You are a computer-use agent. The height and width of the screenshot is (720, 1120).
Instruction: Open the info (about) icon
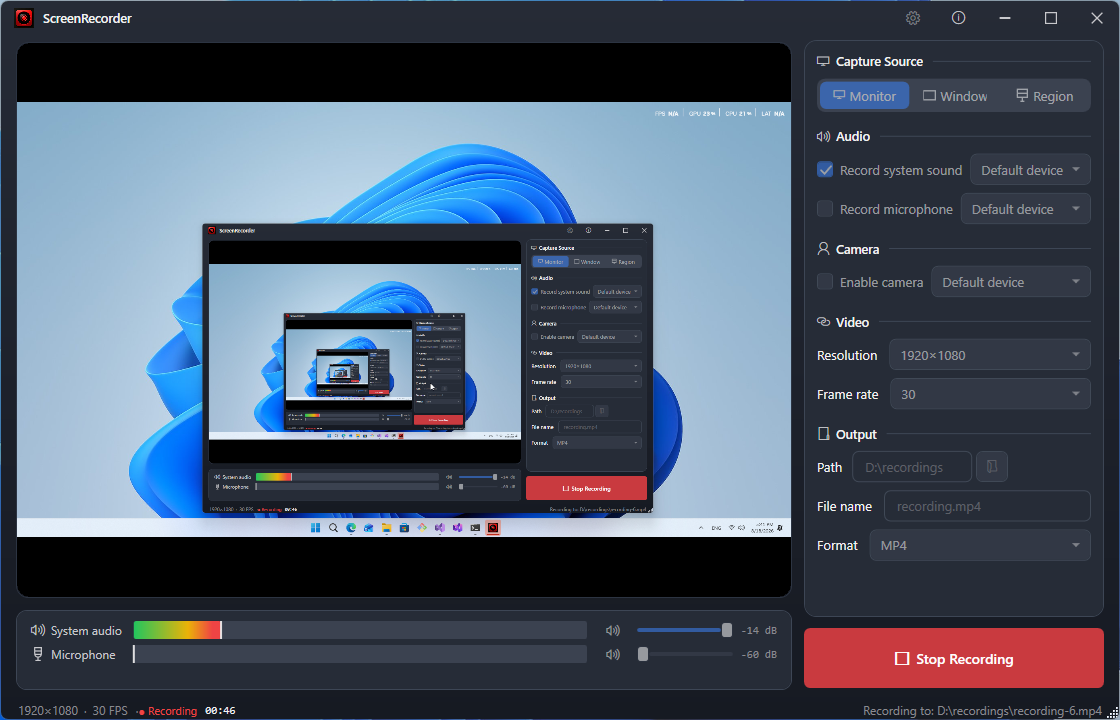pos(959,19)
